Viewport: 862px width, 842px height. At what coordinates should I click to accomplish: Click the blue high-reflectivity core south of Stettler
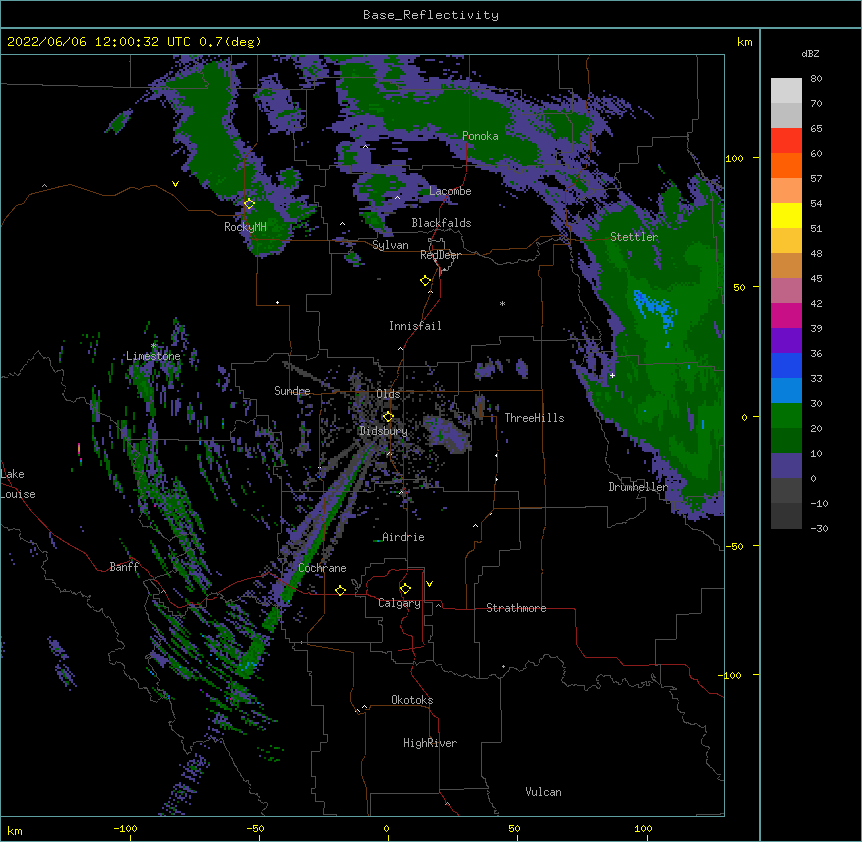[654, 309]
